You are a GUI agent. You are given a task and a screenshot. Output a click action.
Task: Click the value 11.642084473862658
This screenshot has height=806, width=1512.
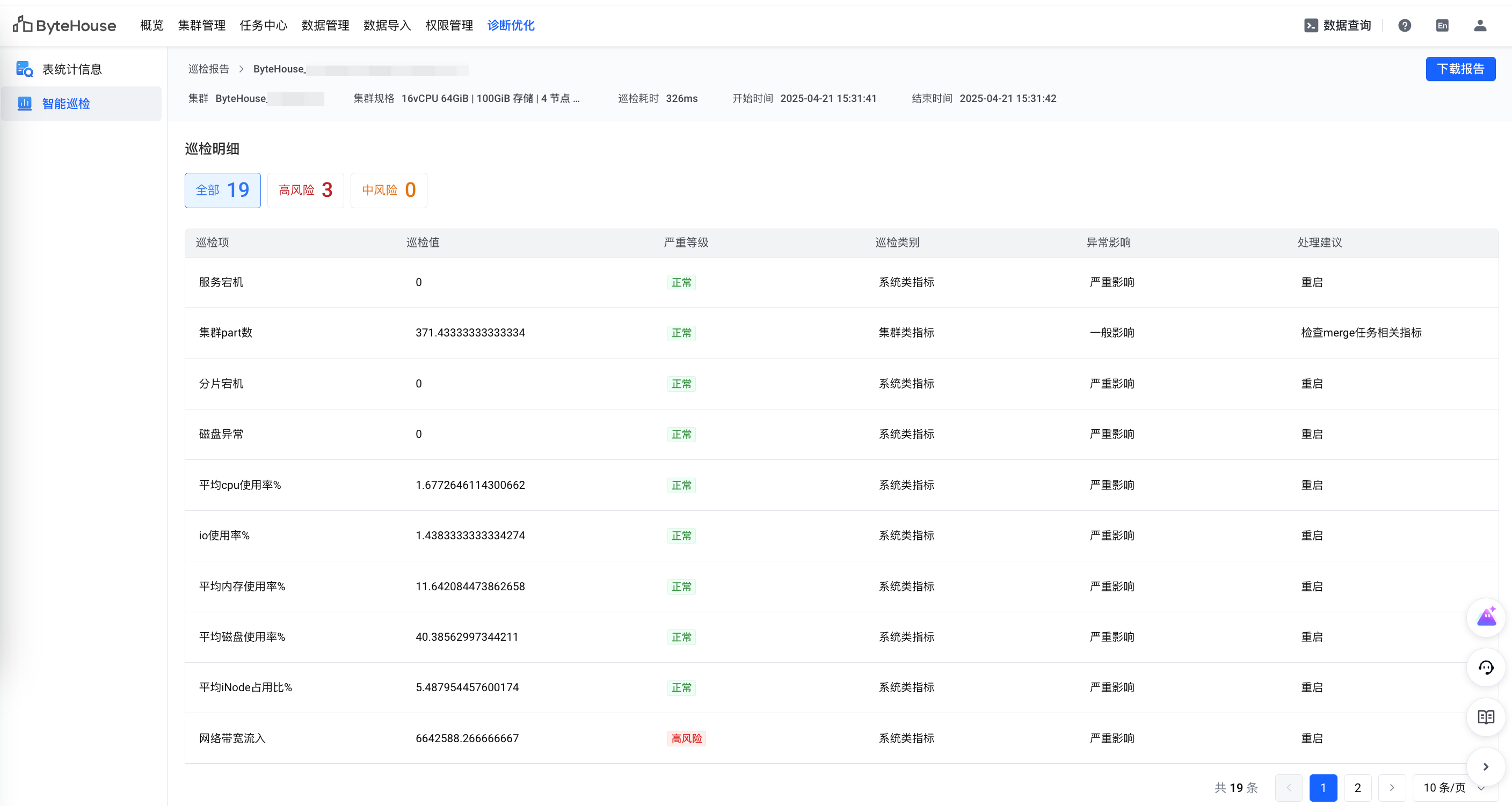pyautogui.click(x=470, y=587)
